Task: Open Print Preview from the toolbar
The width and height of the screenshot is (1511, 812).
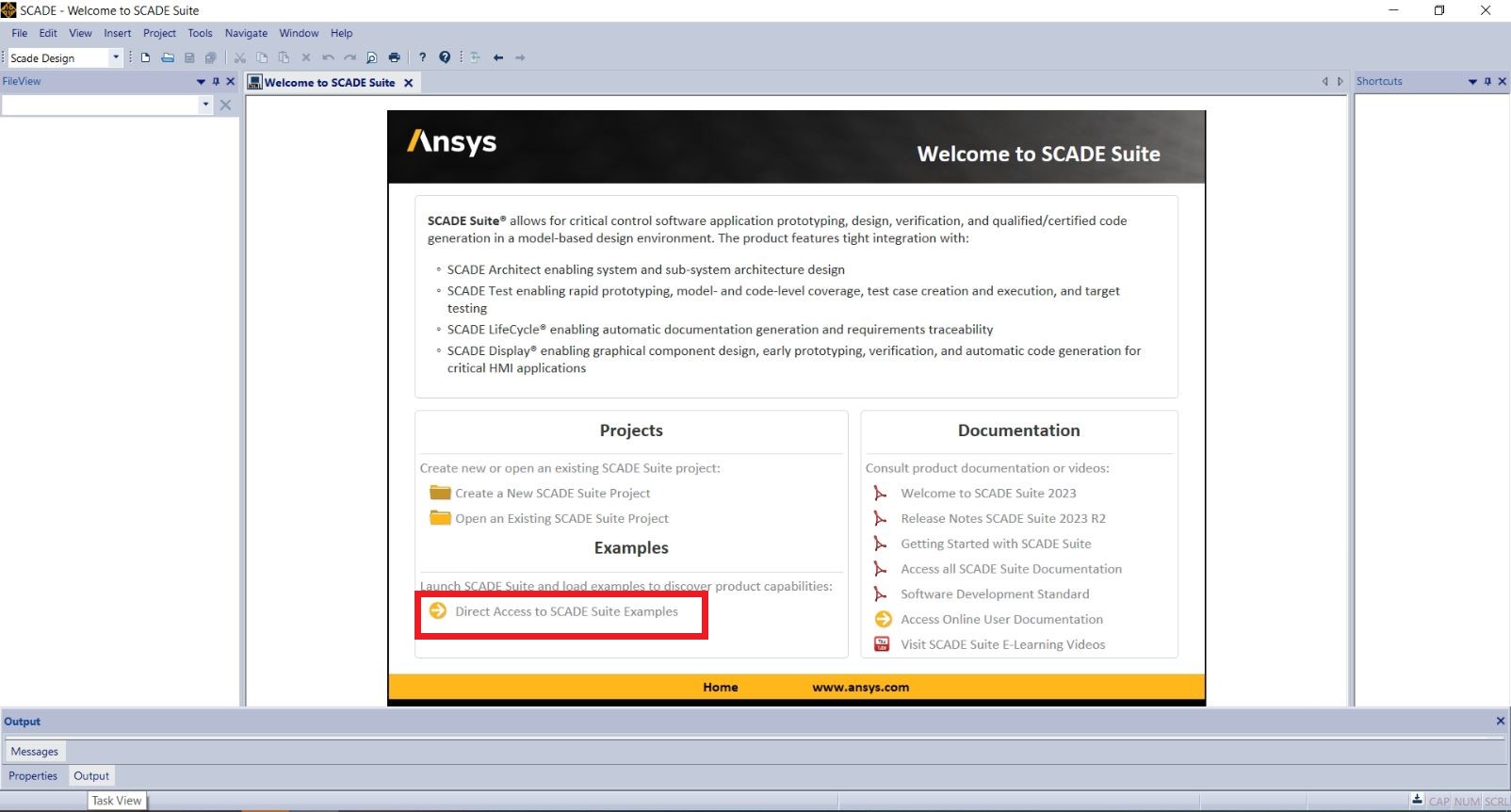Action: 372,57
